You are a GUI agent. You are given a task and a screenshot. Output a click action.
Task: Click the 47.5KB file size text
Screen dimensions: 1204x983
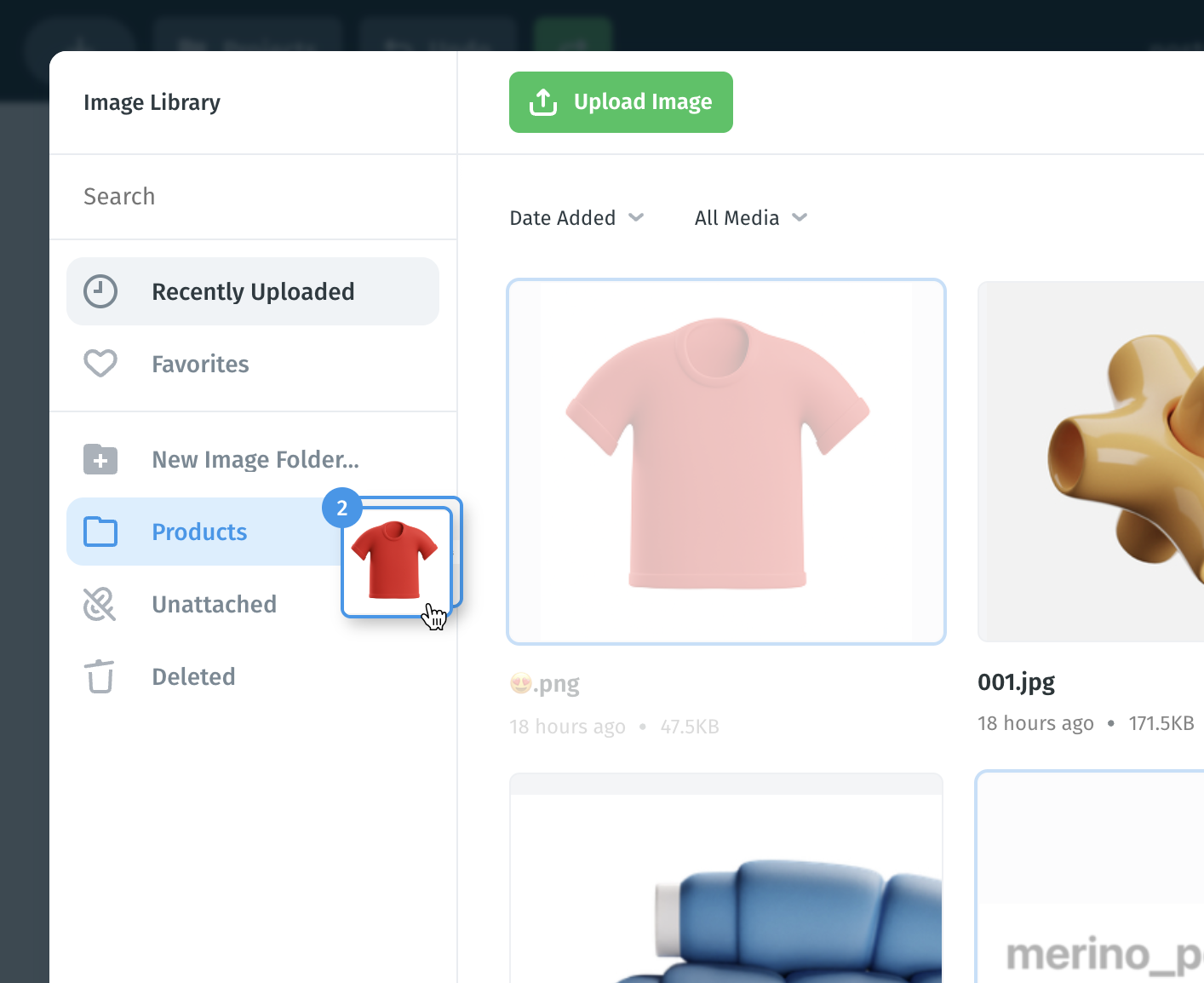(x=690, y=727)
